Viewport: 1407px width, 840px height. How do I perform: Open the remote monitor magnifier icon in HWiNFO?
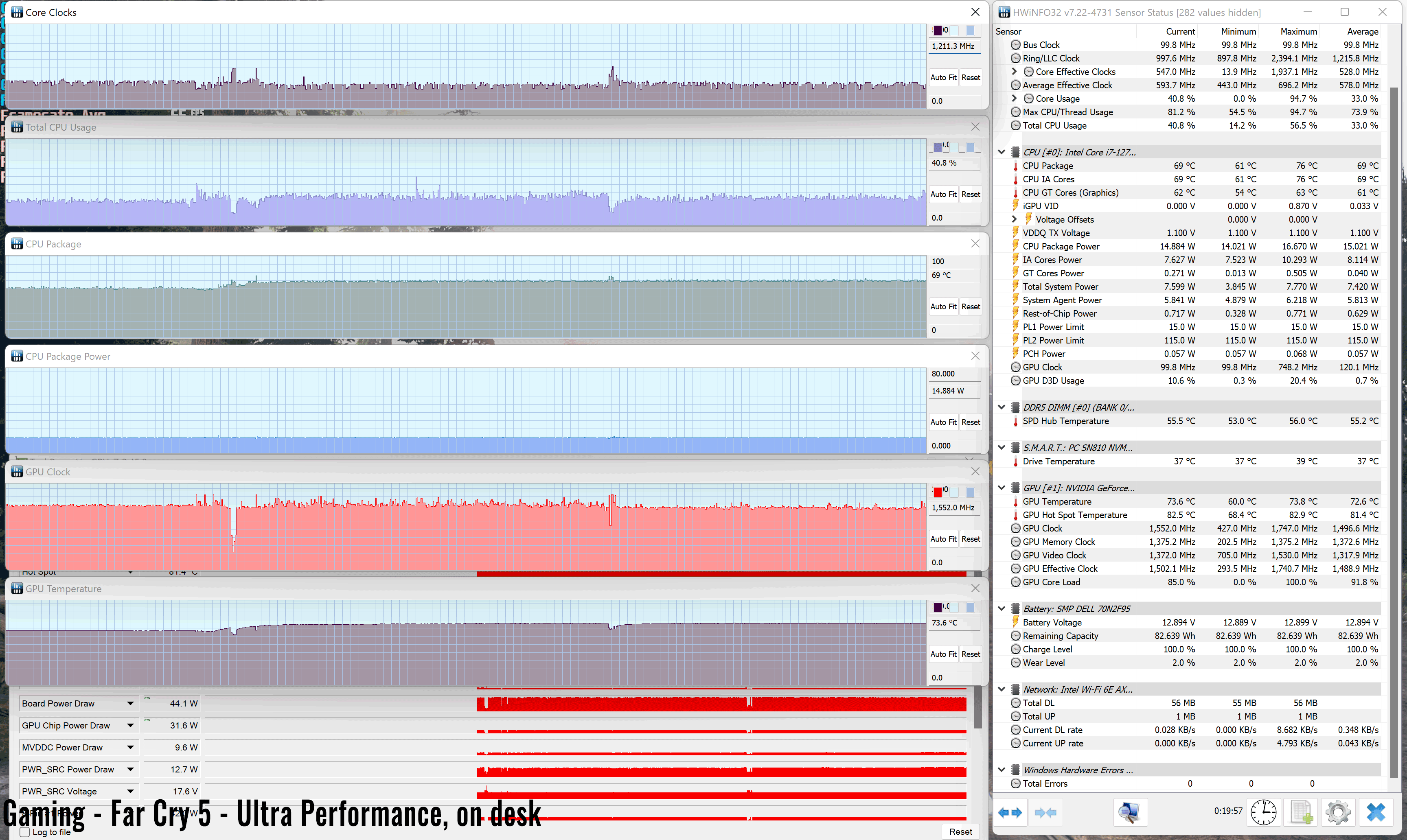pos(1130,813)
